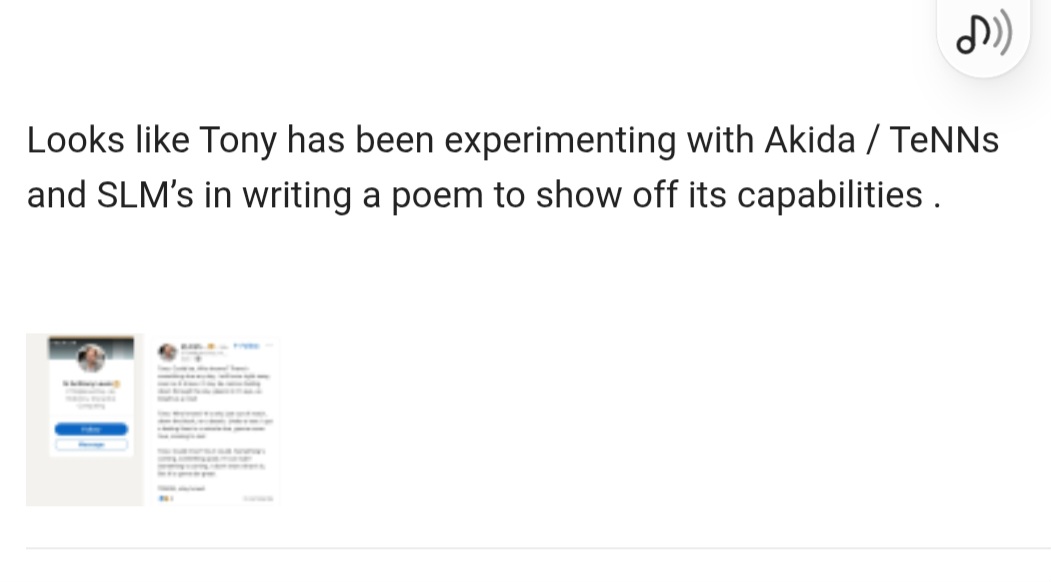
Task: Click the reaction emoji icons under the post
Action: (166, 498)
